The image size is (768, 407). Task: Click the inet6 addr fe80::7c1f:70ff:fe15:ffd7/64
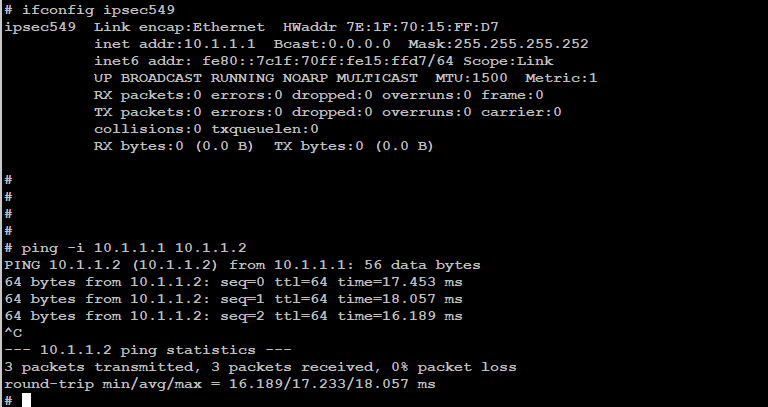tap(274, 61)
